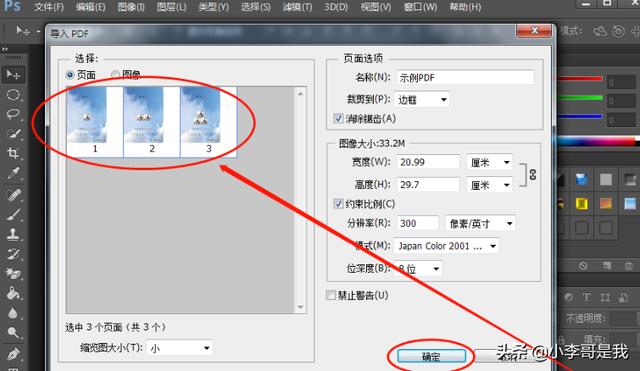Click the Move tool preset icon in options bar
Screen dimensions: 640x371
[22, 31]
